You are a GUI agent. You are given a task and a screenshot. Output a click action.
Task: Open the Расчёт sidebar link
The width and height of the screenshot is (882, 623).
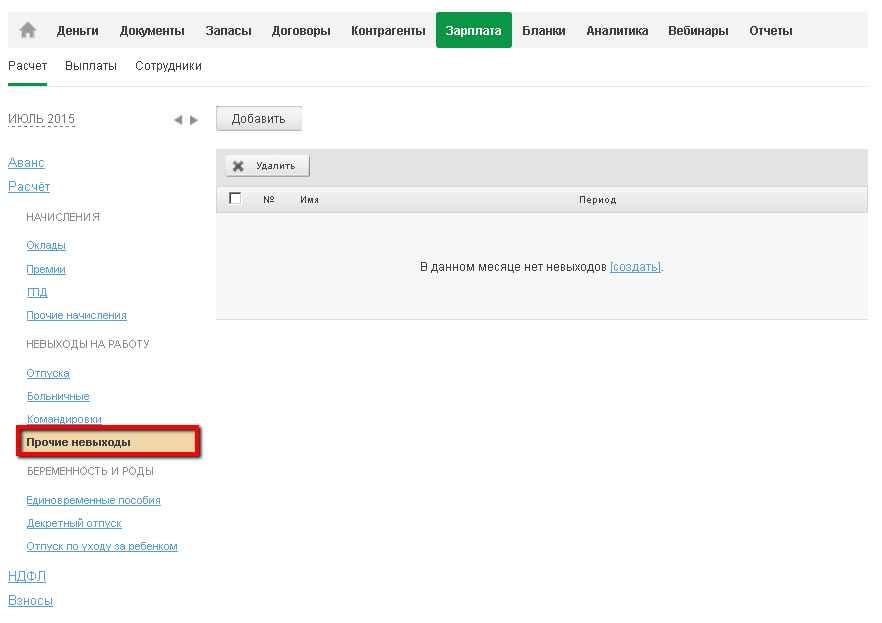(x=29, y=186)
